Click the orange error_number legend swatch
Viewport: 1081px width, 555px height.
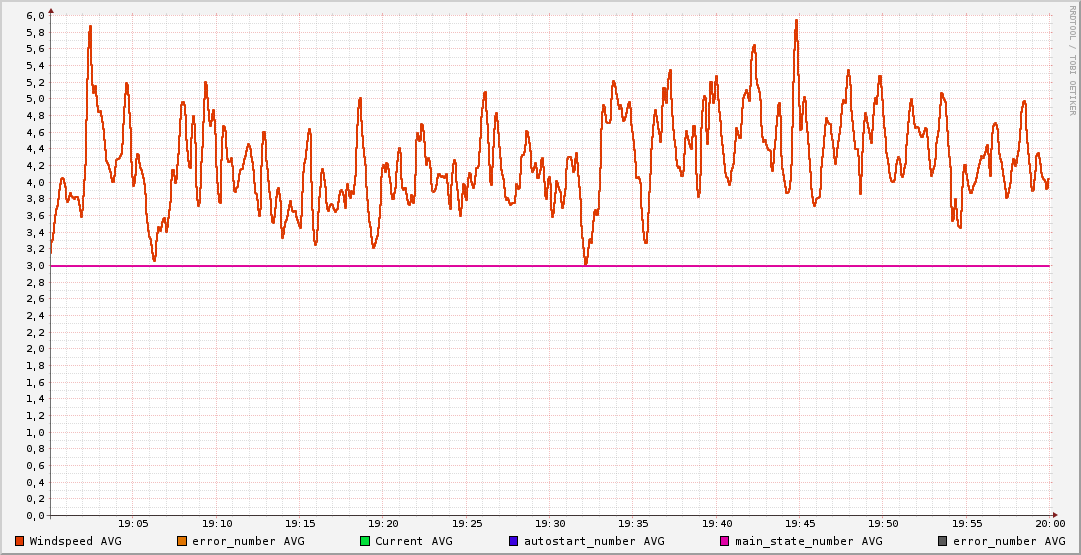point(182,541)
